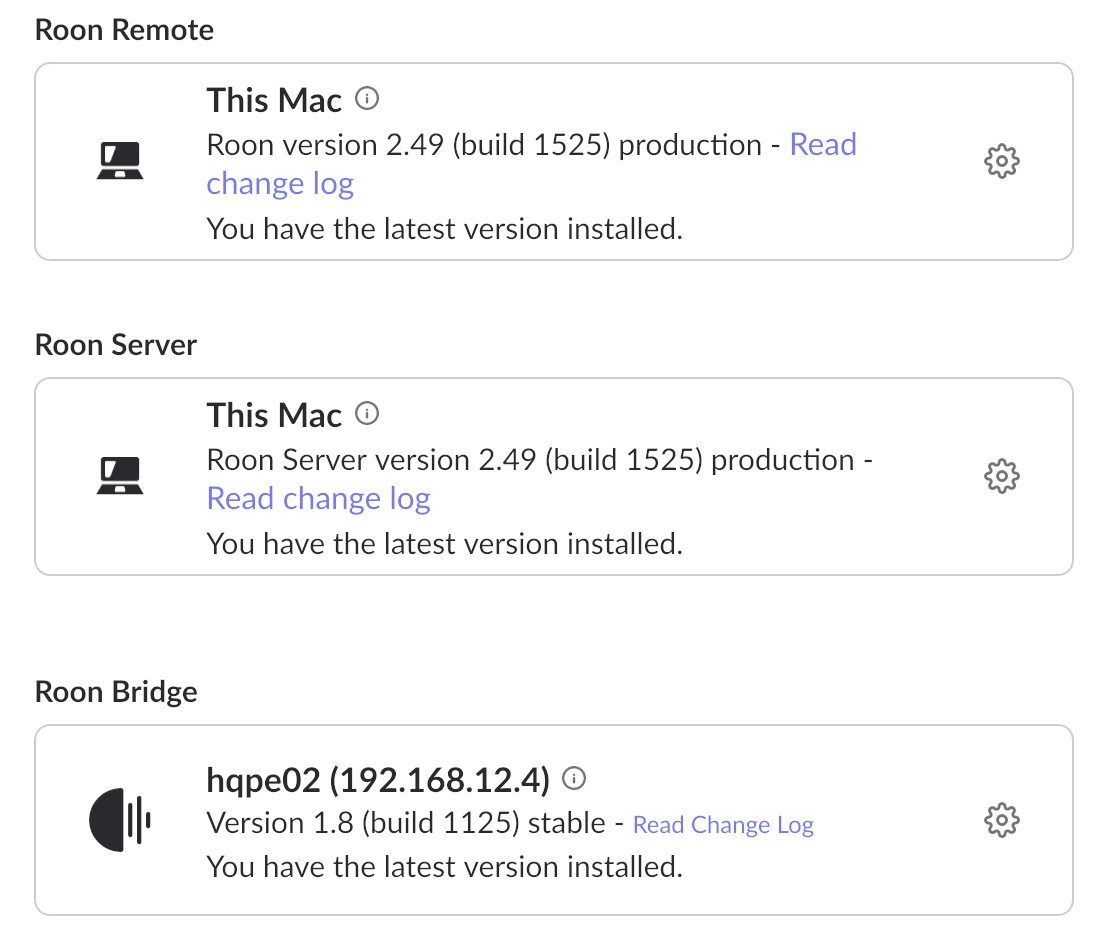Open settings gear in the Roon Server card

[x=1001, y=476]
